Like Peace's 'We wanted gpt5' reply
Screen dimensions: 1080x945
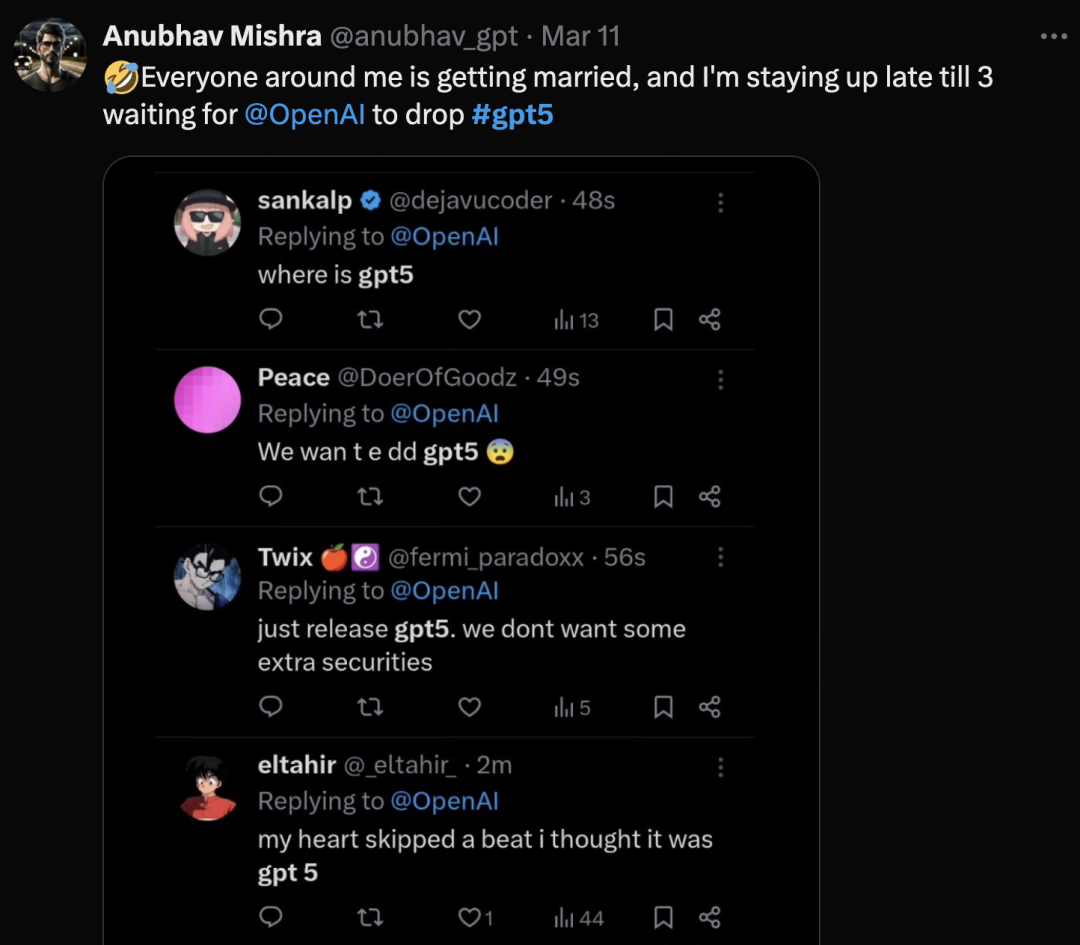[469, 496]
